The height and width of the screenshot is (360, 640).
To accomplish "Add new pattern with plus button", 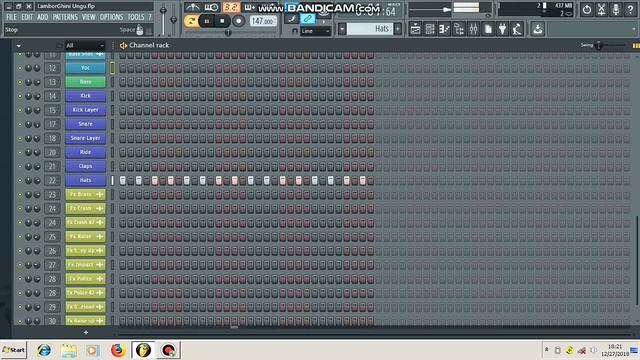I will tap(398, 29).
